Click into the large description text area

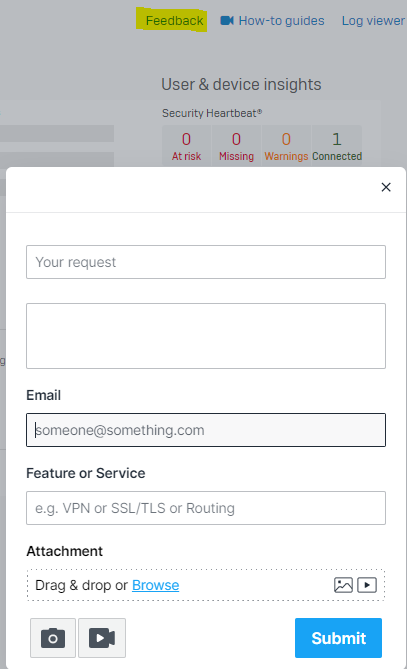(206, 336)
